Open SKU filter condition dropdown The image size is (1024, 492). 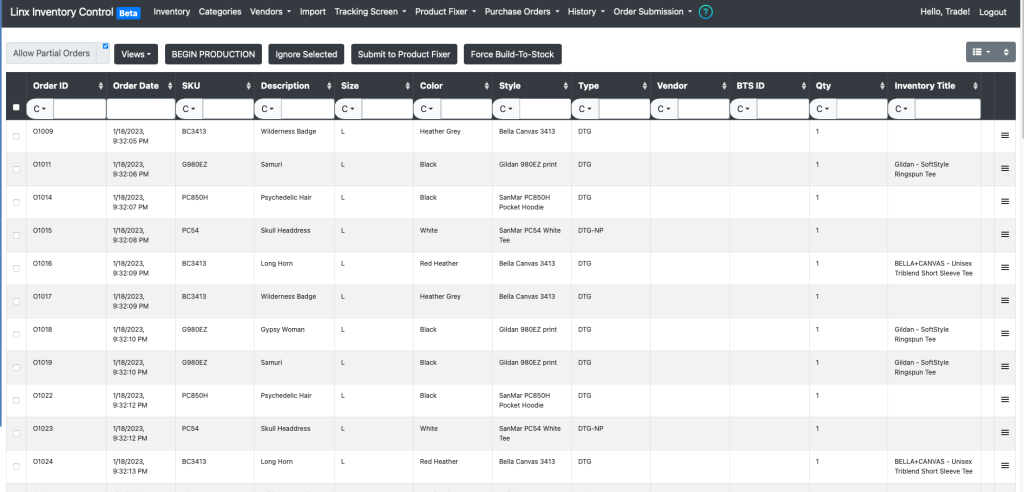coord(189,108)
